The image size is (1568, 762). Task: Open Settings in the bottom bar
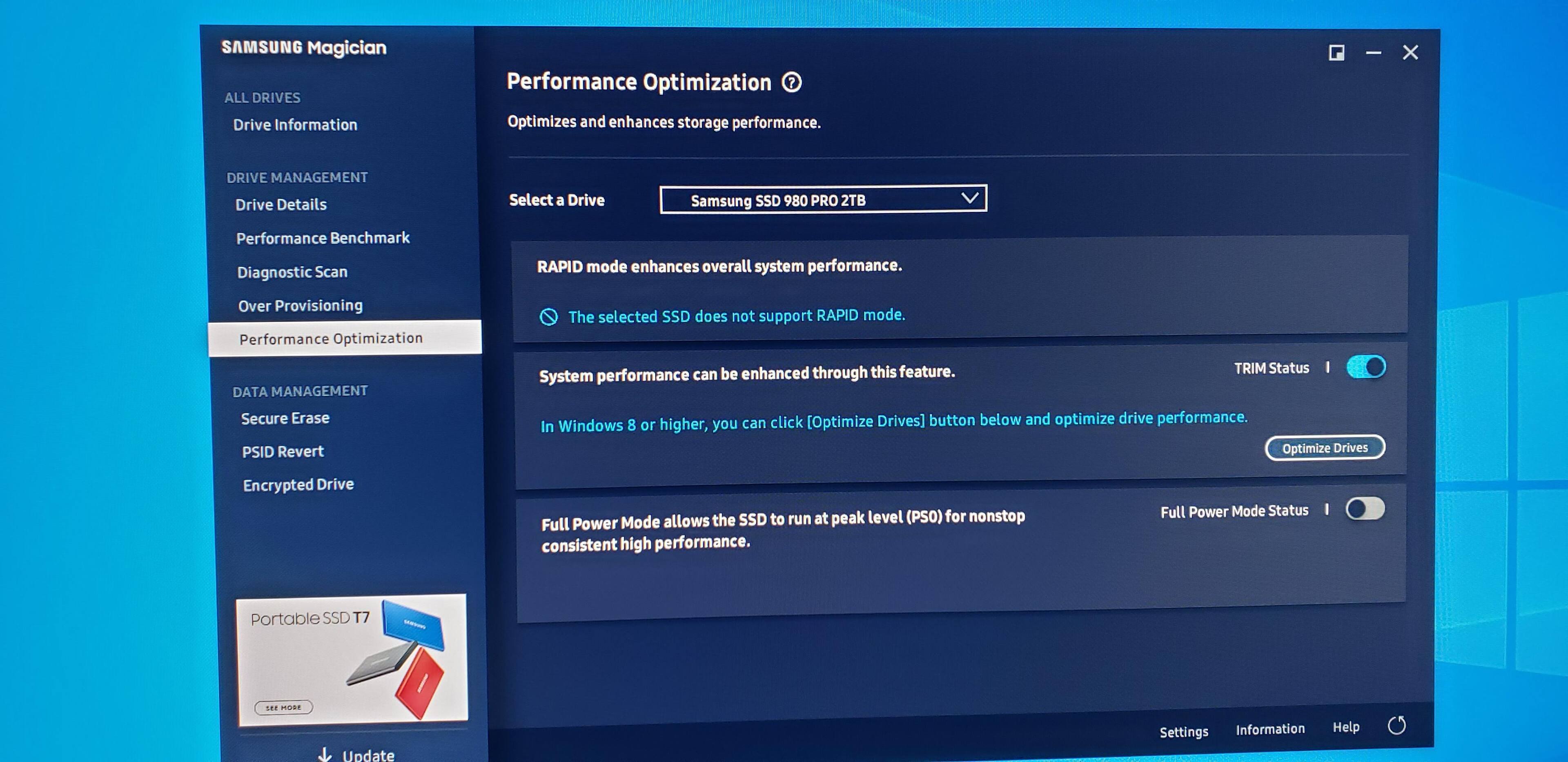(1183, 731)
